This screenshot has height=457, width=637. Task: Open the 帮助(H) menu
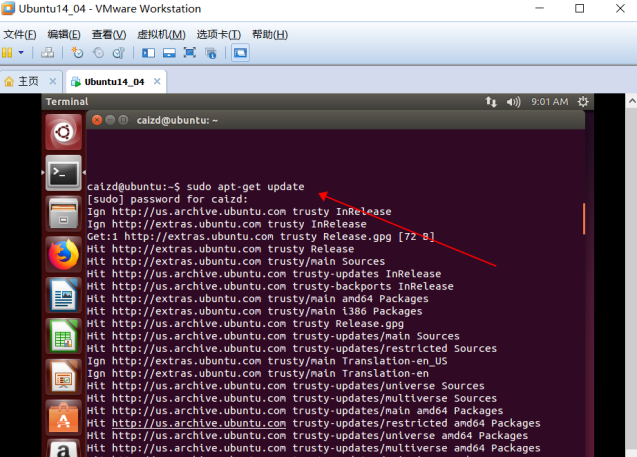click(x=270, y=35)
